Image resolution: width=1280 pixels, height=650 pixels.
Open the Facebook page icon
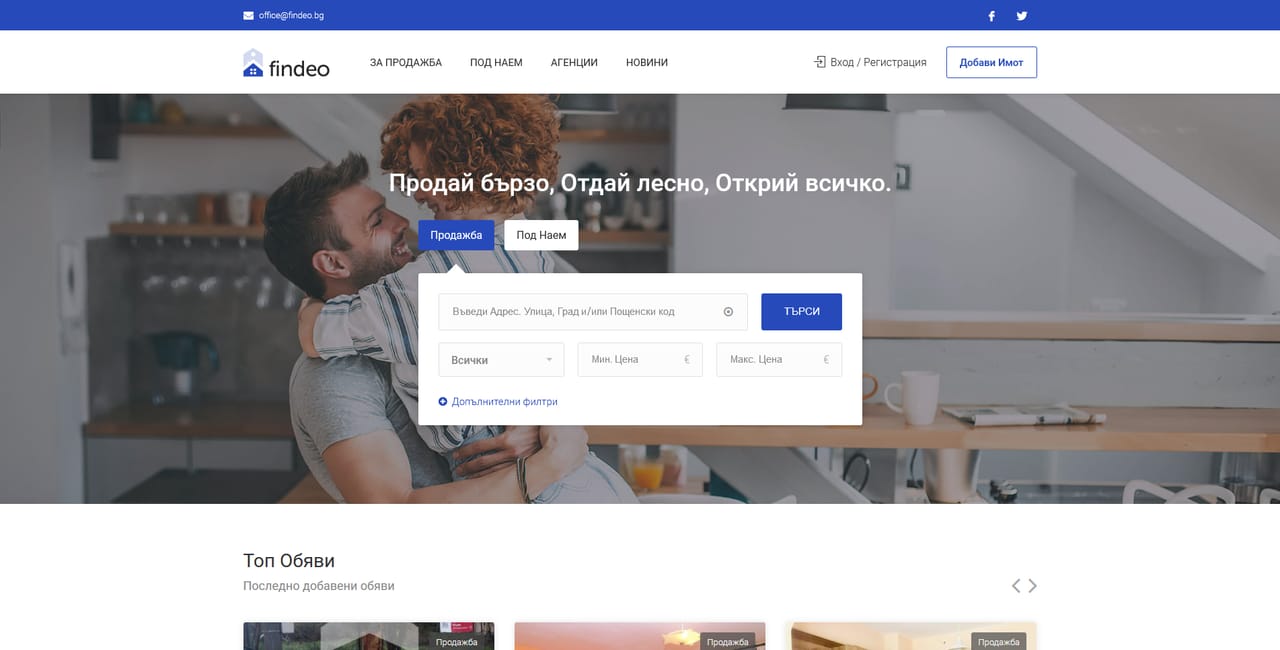pyautogui.click(x=992, y=16)
